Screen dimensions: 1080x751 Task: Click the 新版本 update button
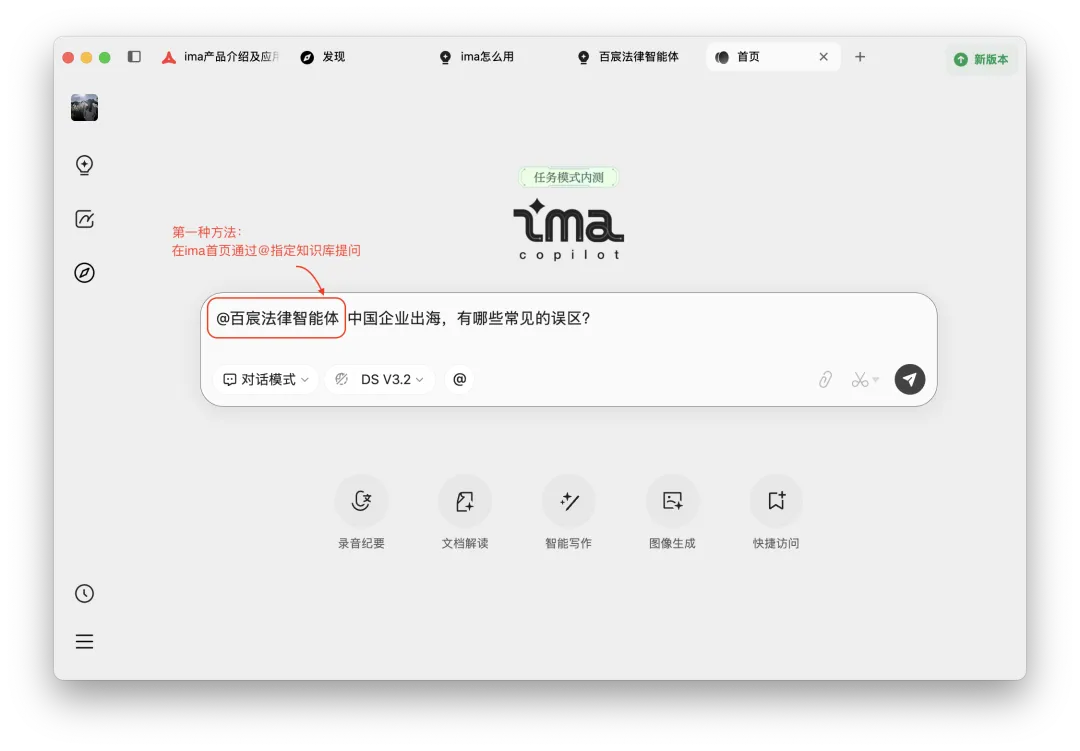[982, 59]
